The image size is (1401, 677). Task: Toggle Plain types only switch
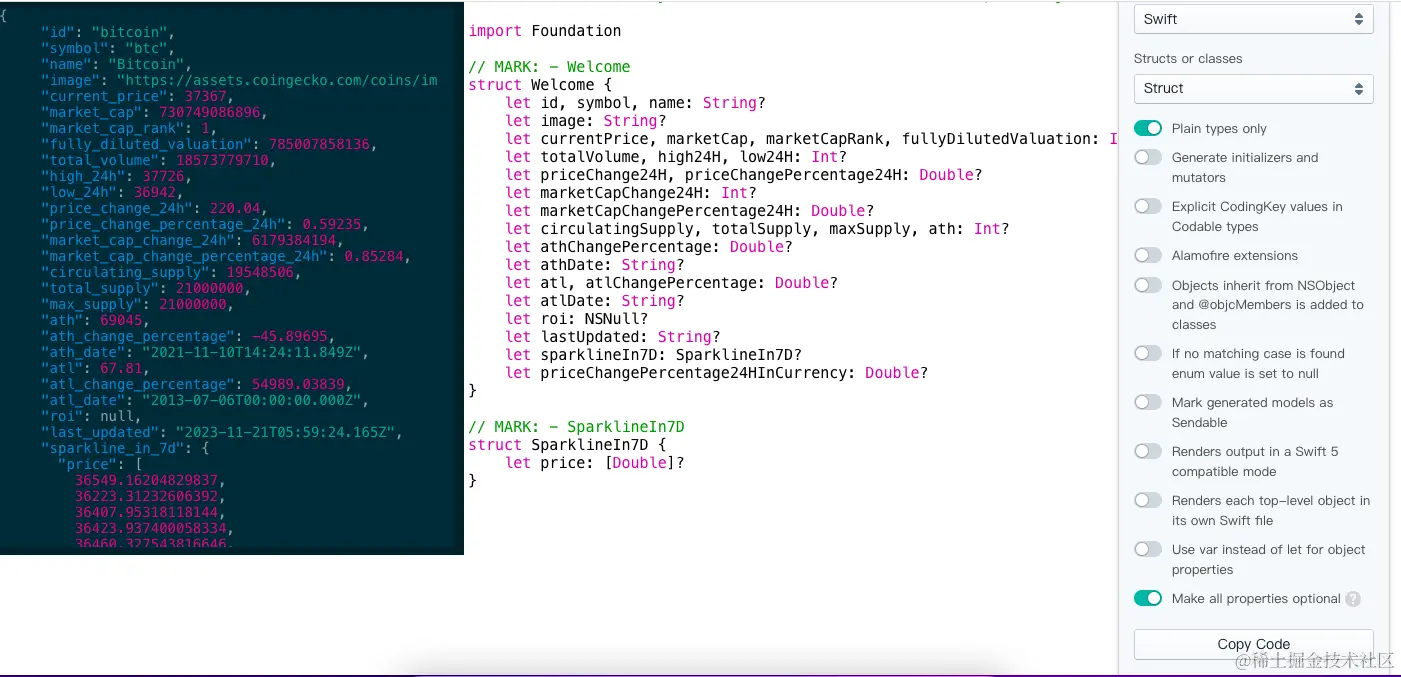[1148, 128]
